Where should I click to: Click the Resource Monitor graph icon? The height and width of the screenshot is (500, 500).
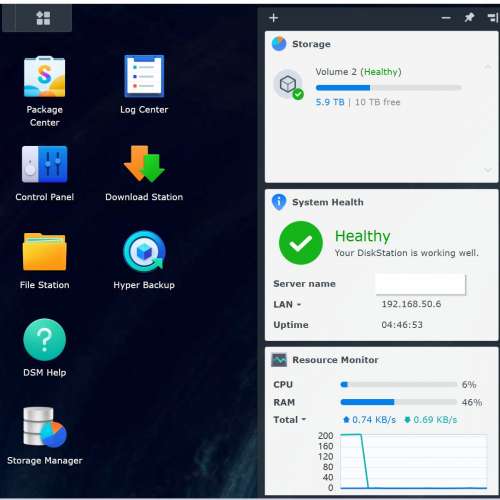[x=279, y=360]
